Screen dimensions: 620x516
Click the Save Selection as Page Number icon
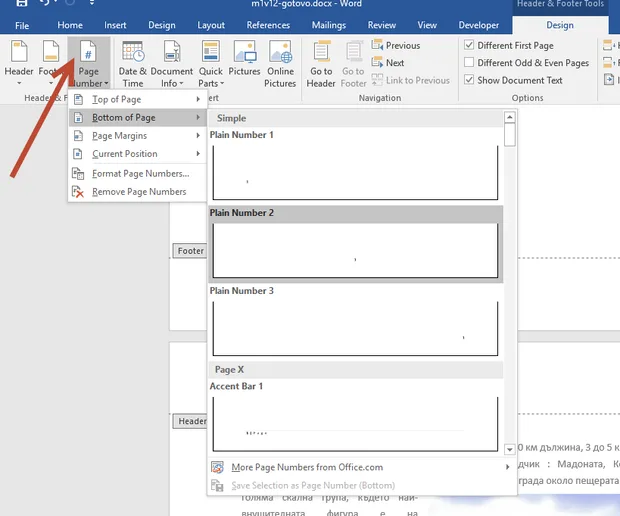[217, 485]
